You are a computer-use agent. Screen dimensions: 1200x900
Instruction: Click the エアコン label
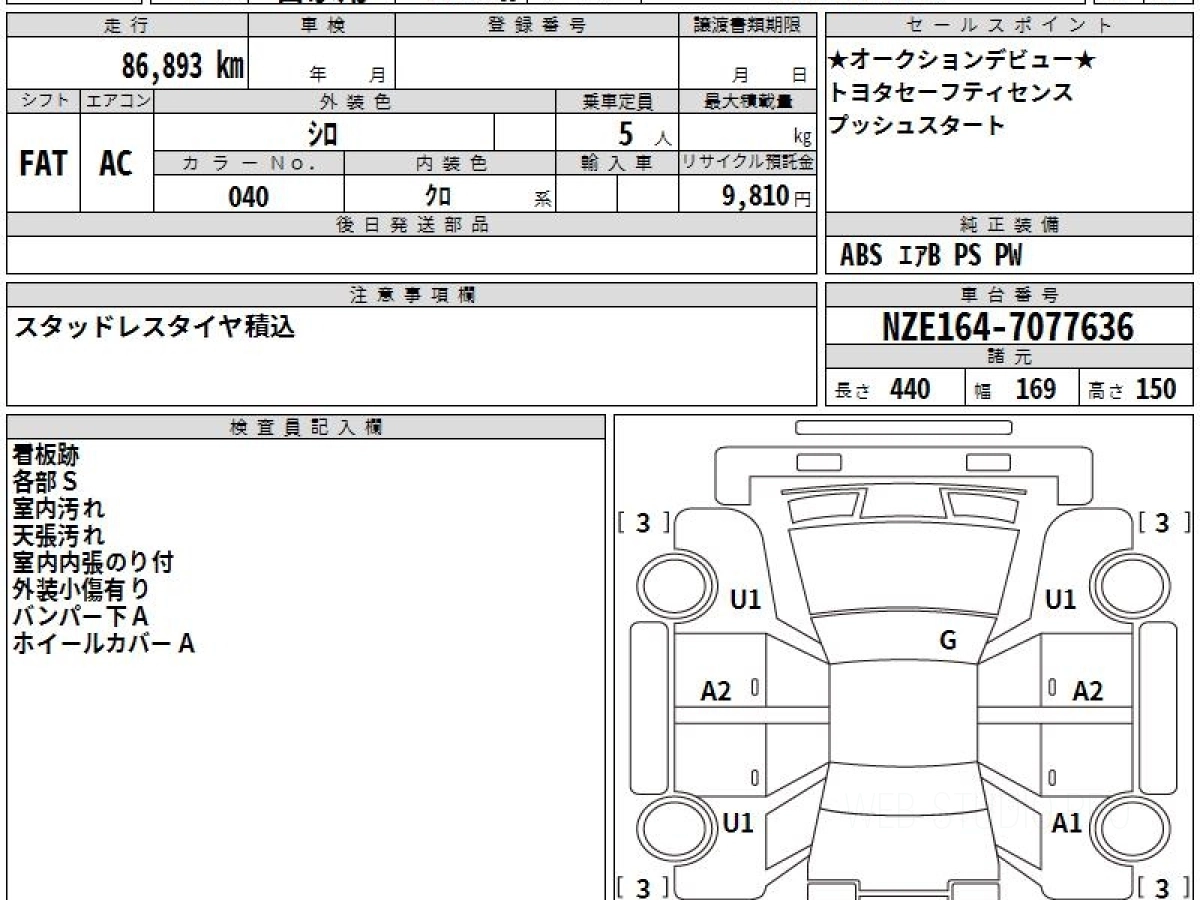[x=117, y=101]
